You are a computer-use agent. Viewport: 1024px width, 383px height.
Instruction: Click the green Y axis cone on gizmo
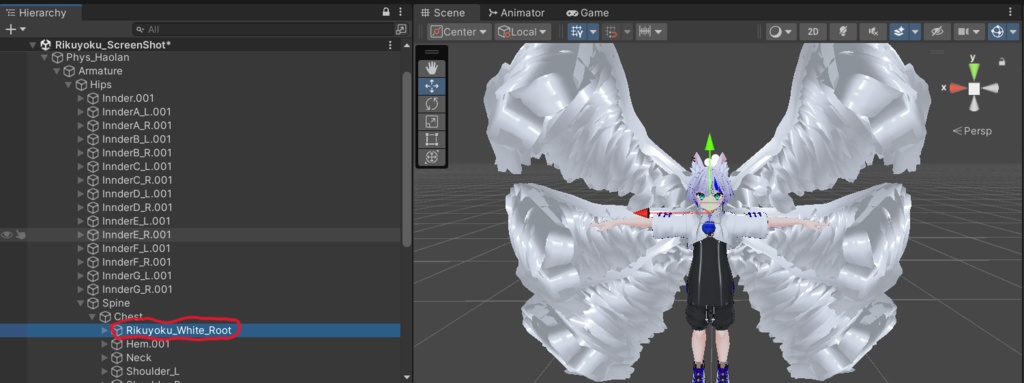click(x=974, y=70)
